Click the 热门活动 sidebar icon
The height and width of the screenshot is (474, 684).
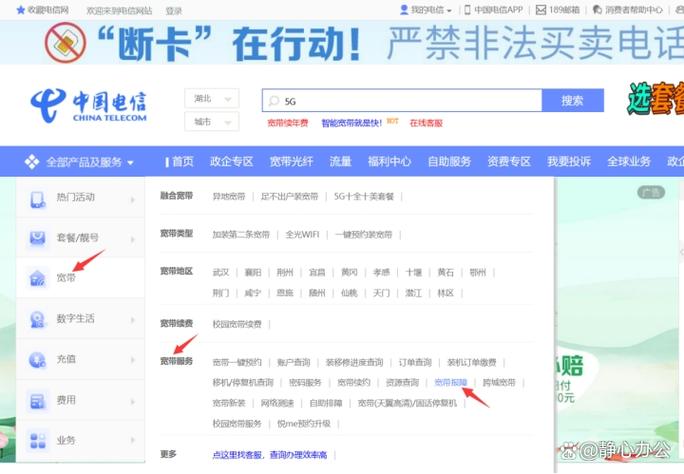(x=38, y=198)
